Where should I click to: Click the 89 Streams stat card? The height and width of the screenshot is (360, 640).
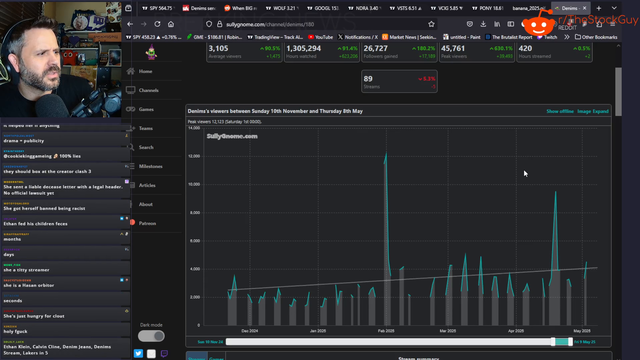coord(399,81)
